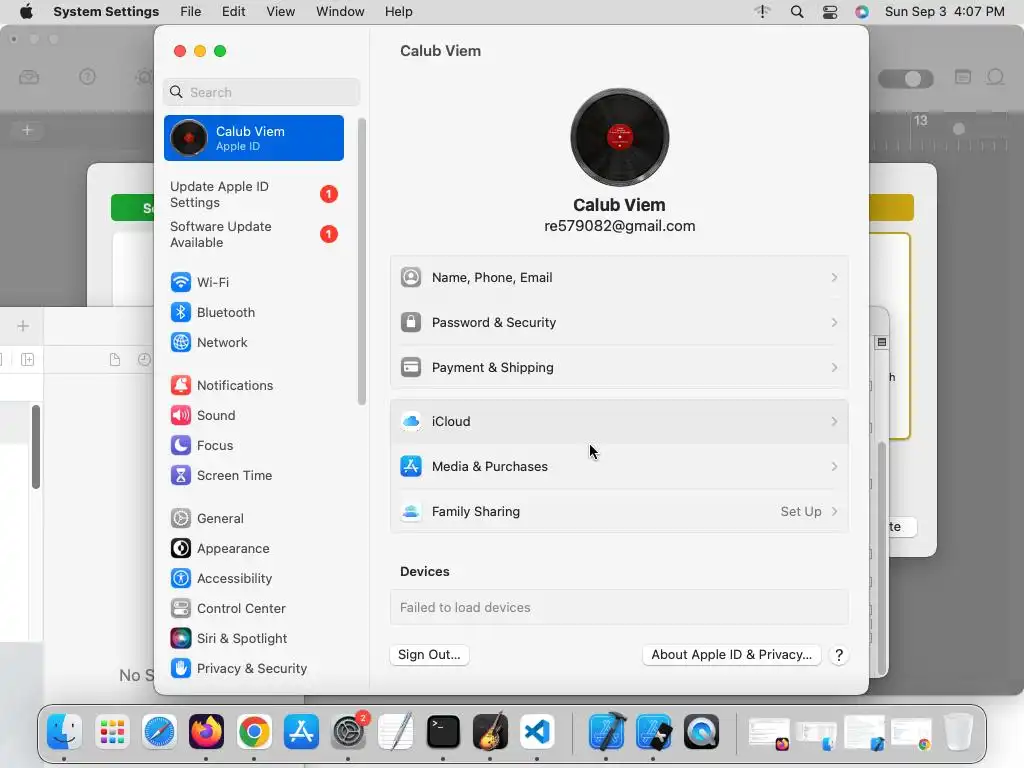Screen dimensions: 1024x768
Task: Open Control Center in menu bar
Action: click(x=830, y=12)
